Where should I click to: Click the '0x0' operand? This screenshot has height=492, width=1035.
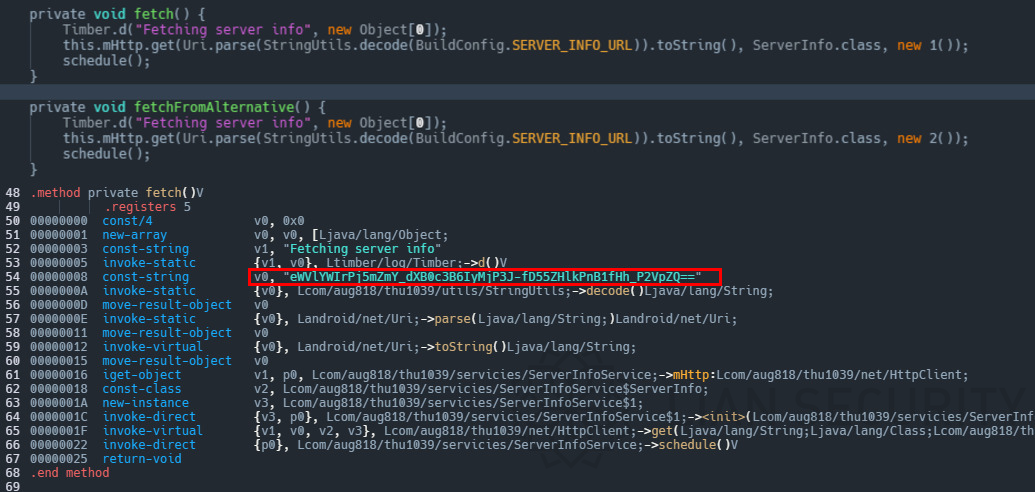293,221
